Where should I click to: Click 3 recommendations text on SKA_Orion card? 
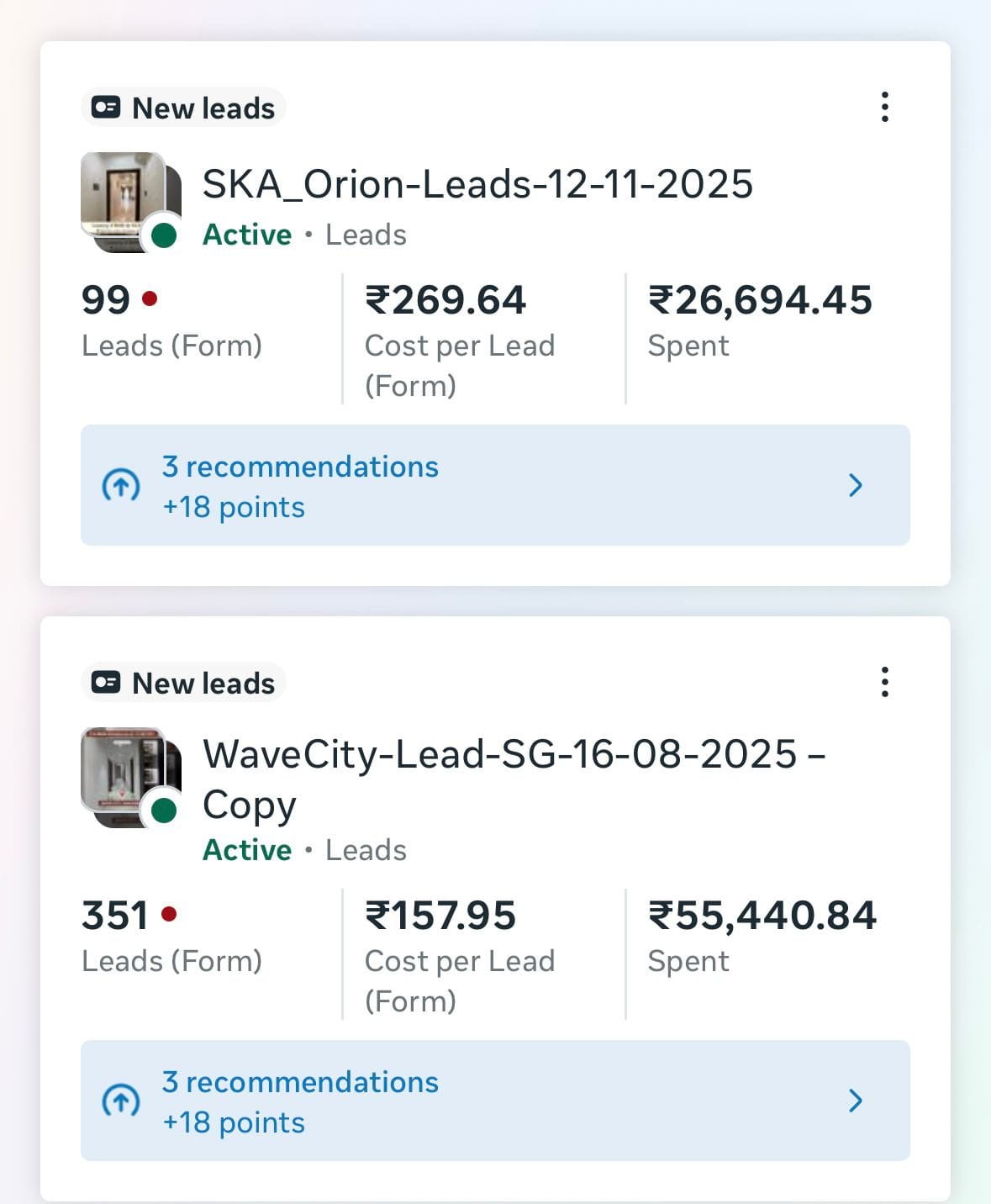(300, 467)
